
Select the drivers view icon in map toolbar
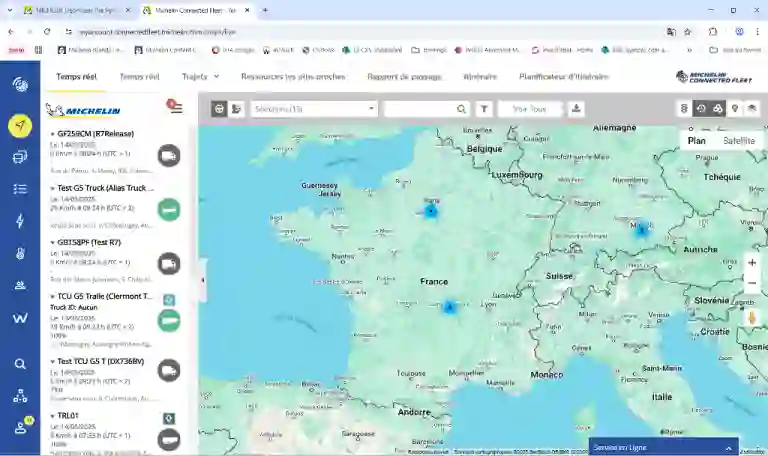[x=237, y=109]
